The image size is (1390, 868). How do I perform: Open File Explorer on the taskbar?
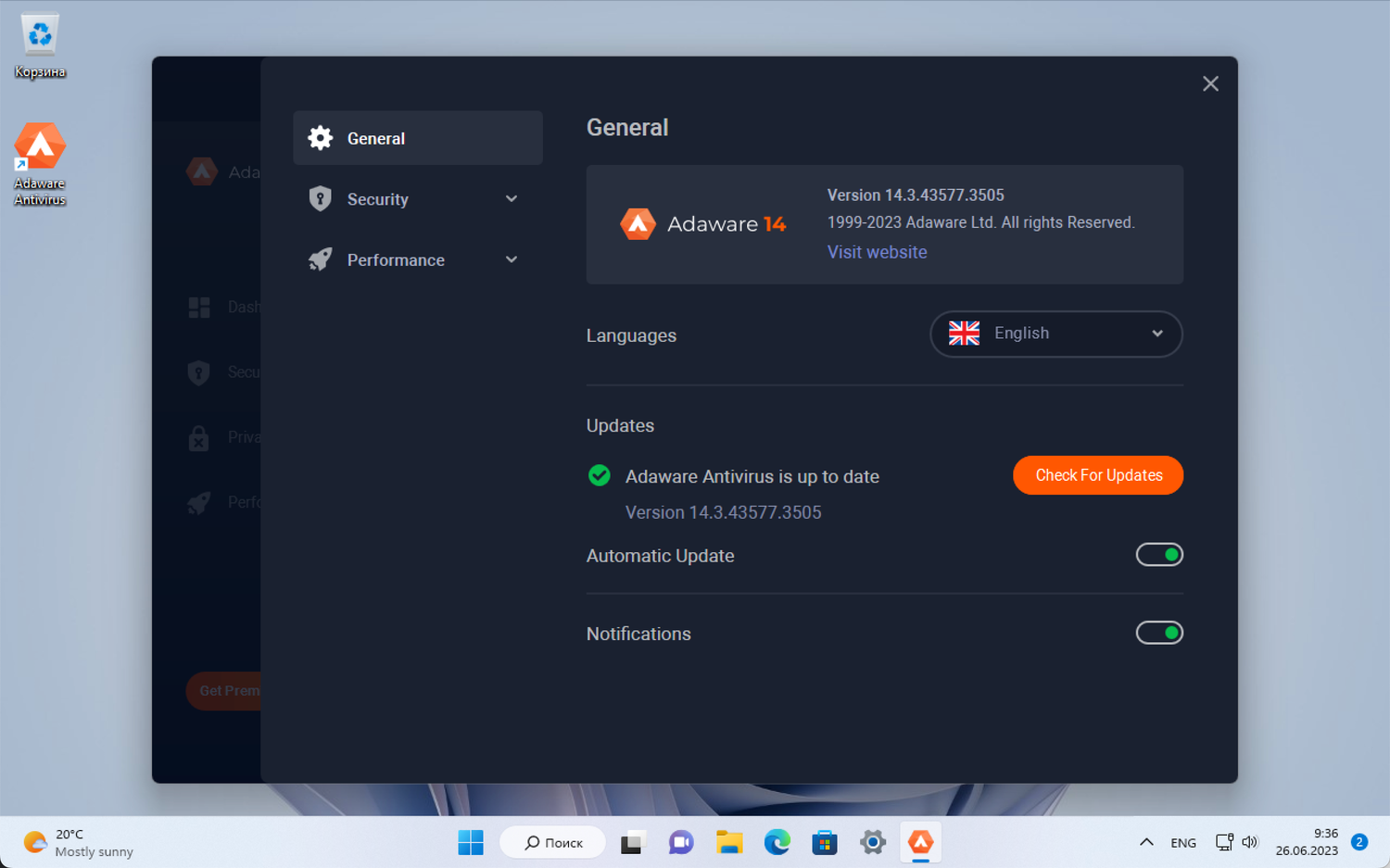(x=729, y=842)
